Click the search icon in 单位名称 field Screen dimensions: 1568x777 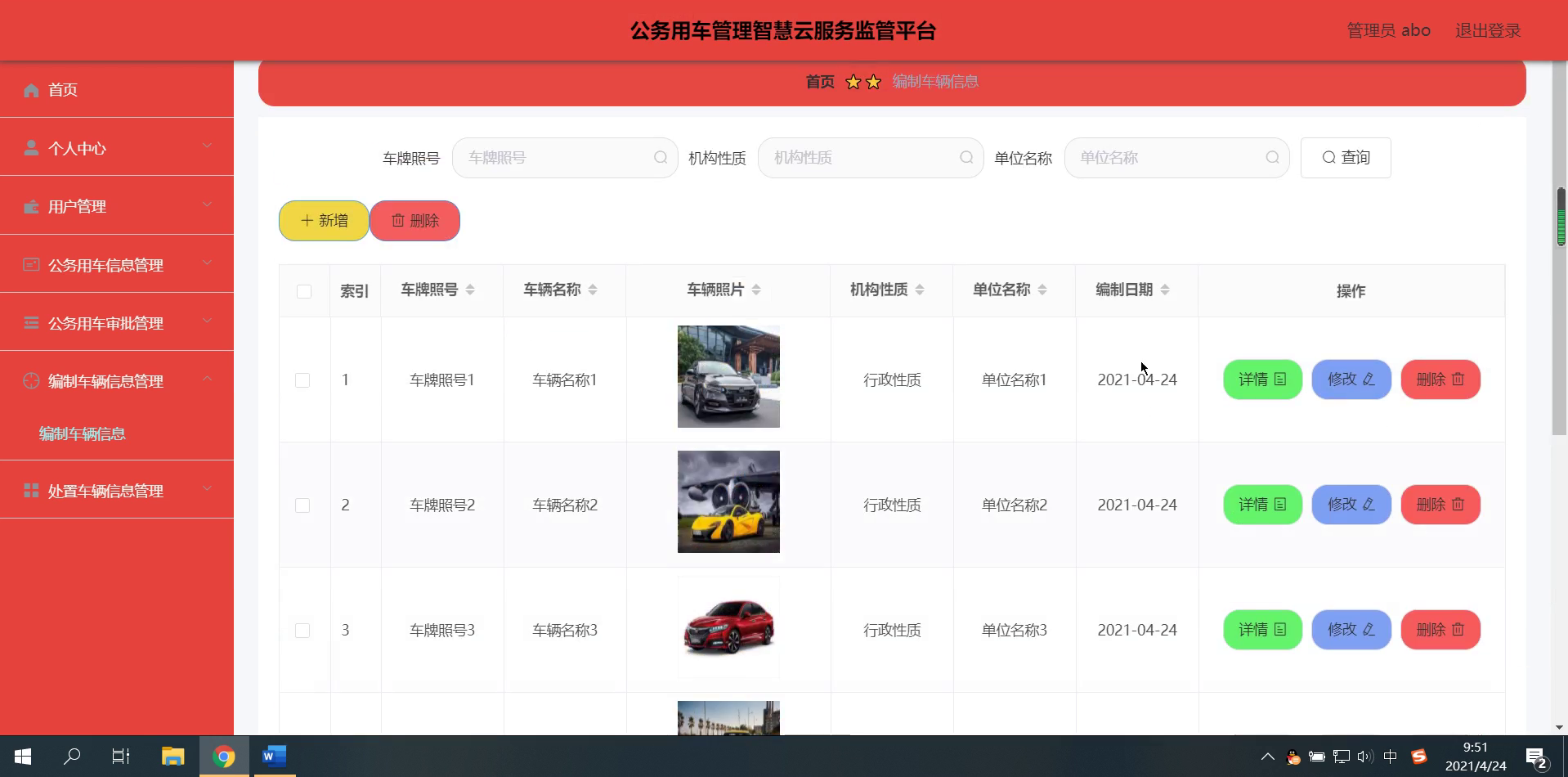(1273, 158)
